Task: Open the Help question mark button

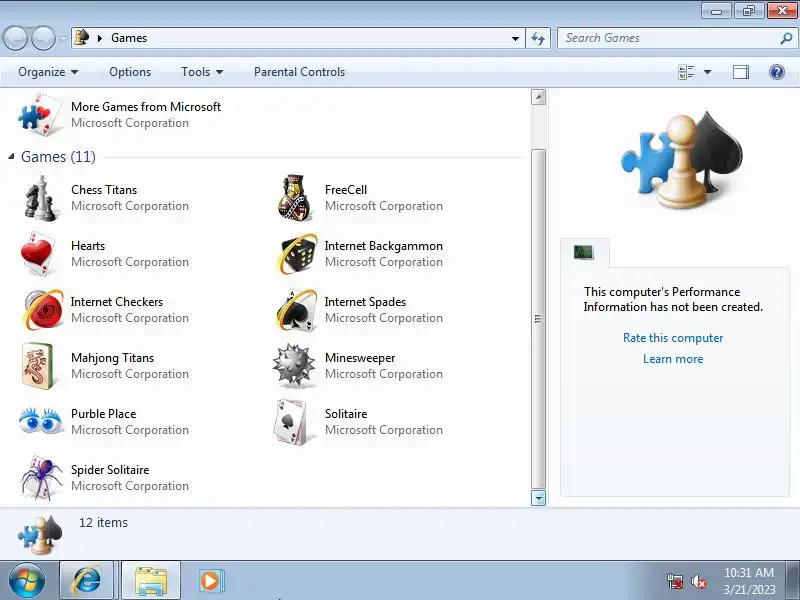Action: point(777,72)
